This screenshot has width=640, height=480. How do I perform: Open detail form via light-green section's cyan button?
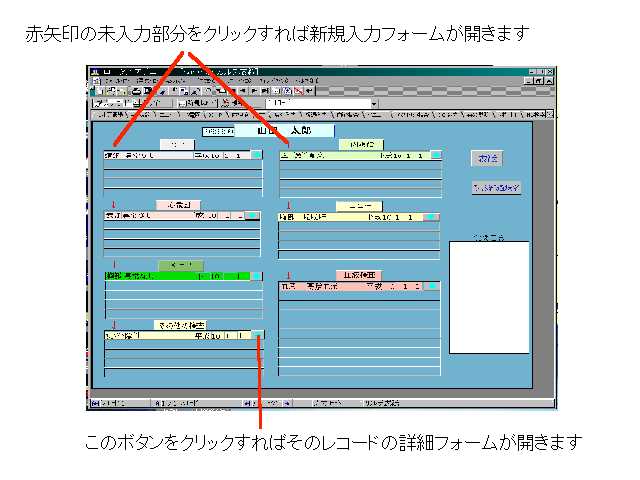click(x=436, y=155)
